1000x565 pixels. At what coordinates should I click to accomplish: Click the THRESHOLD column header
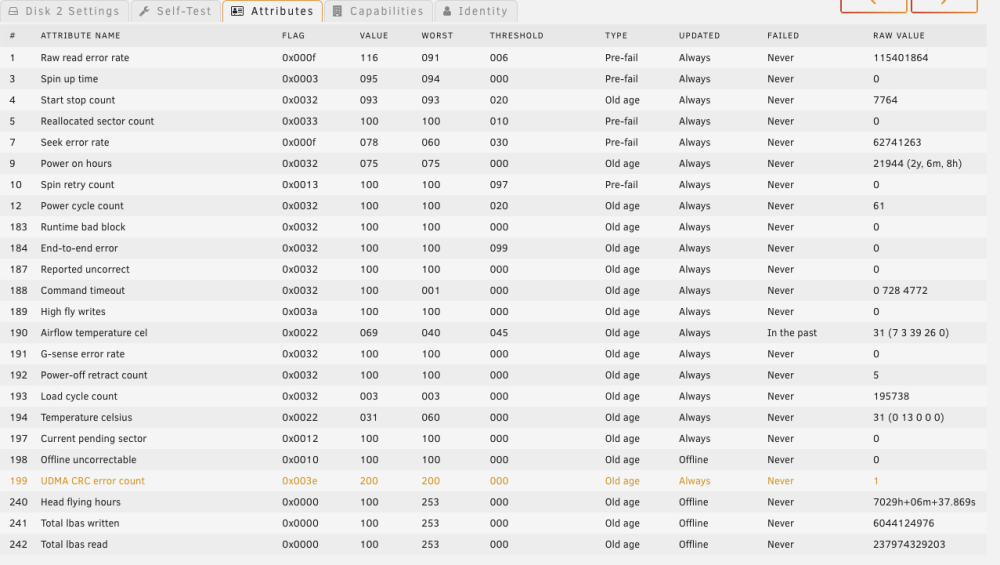517,36
